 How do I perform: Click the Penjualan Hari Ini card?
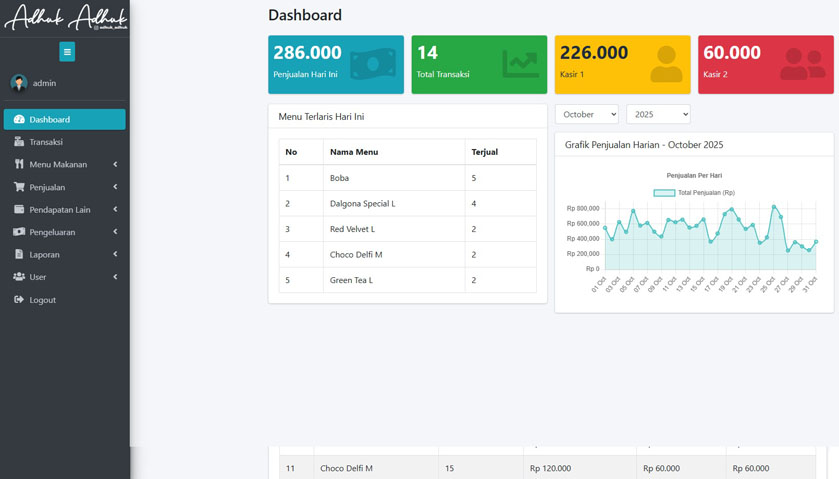pos(335,64)
